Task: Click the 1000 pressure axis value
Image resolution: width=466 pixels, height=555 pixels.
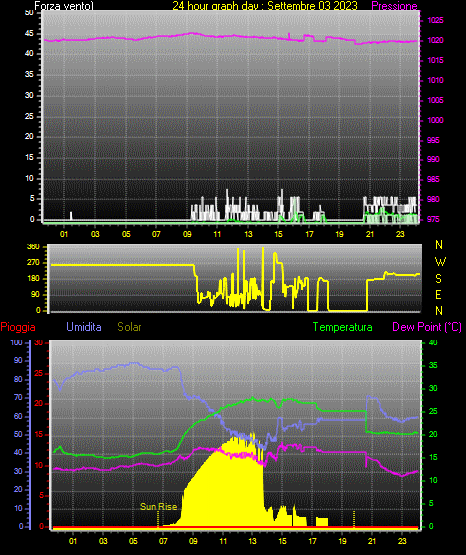Action: 435,120
